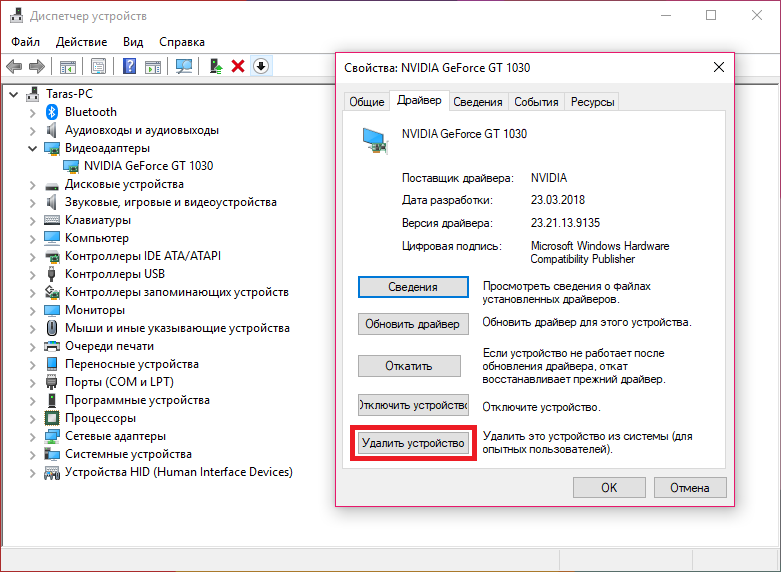Click the scan for hardware changes icon
Screen dimensions: 781x572
[x=184, y=66]
